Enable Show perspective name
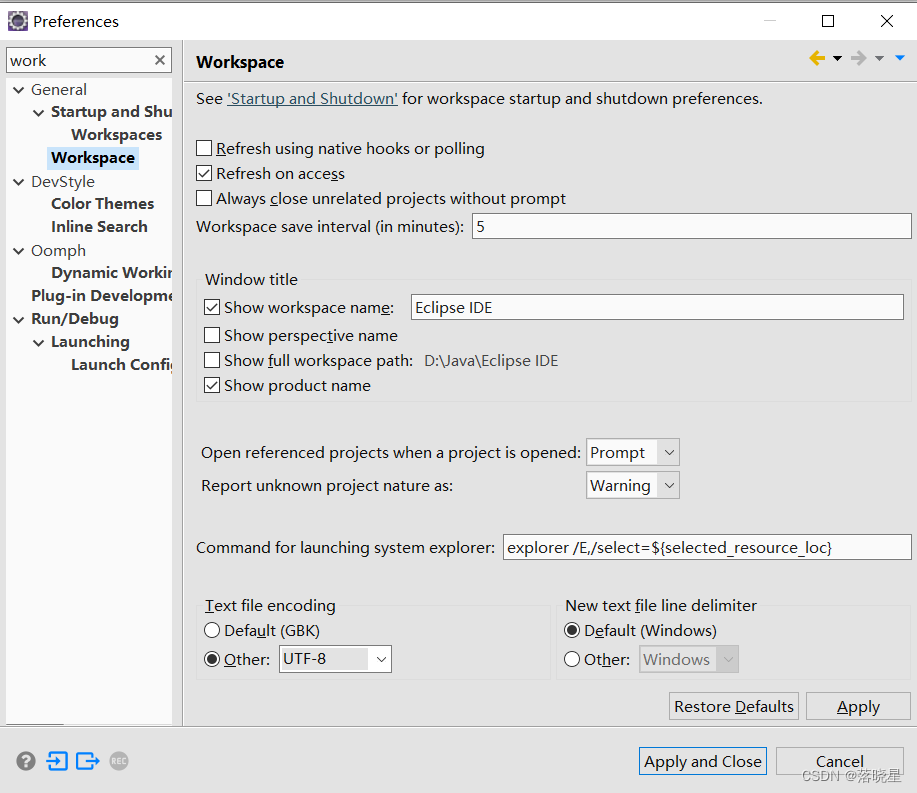This screenshot has width=917, height=793. [212, 335]
